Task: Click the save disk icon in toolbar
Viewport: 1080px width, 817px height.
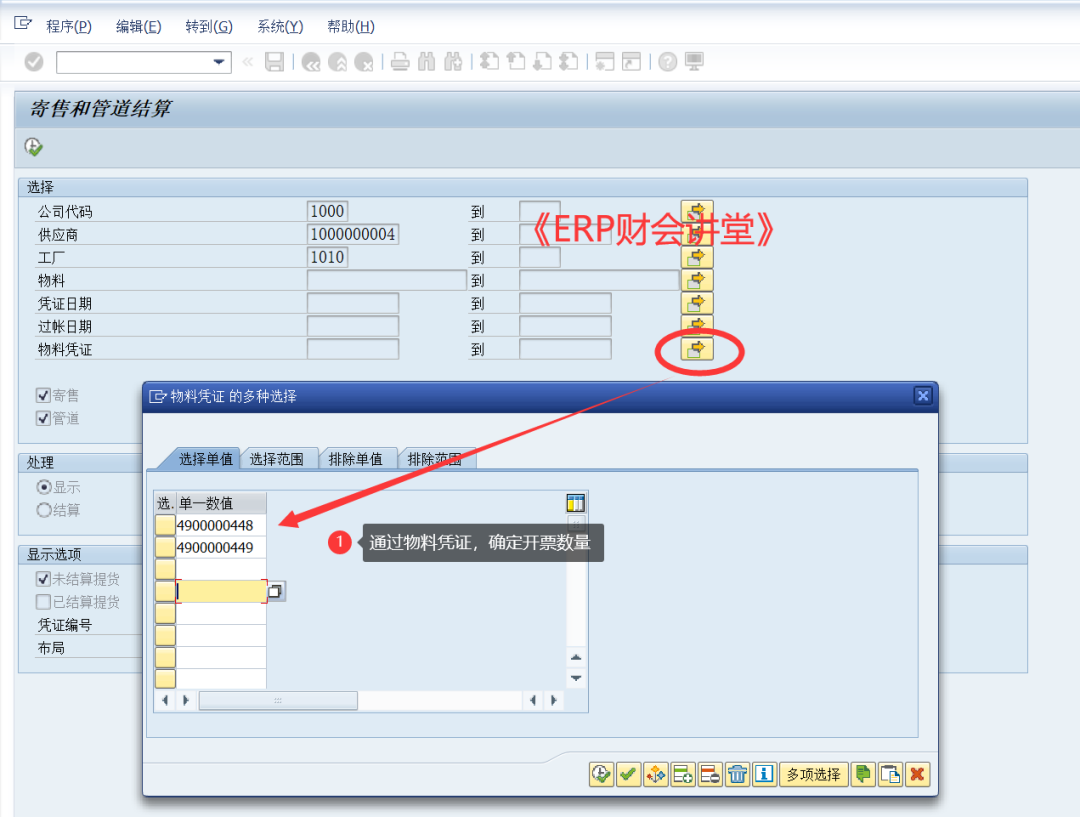Action: [274, 62]
